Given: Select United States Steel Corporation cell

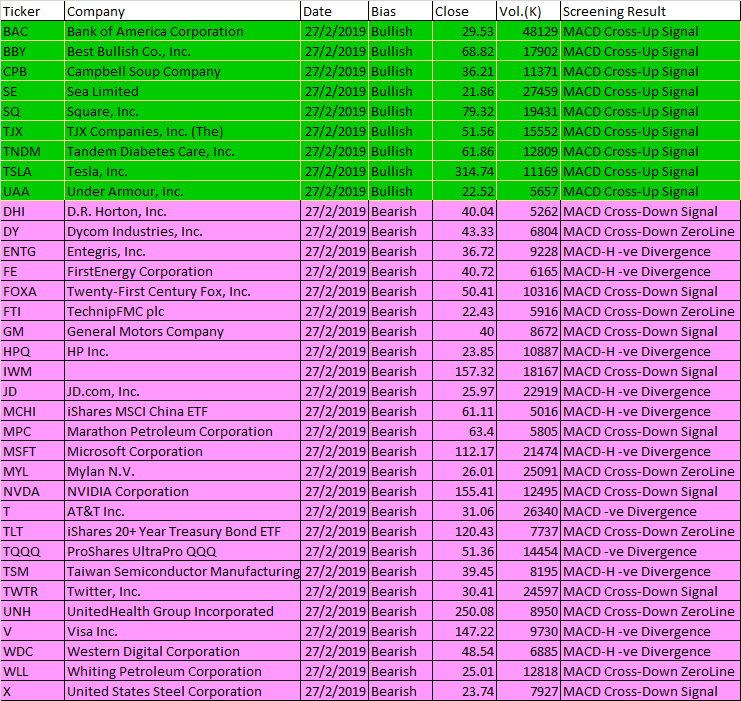Looking at the screenshot, I should 182,692.
